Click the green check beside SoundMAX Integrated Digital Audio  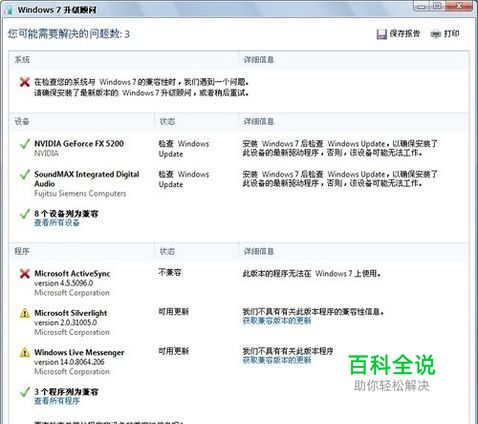click(x=24, y=174)
